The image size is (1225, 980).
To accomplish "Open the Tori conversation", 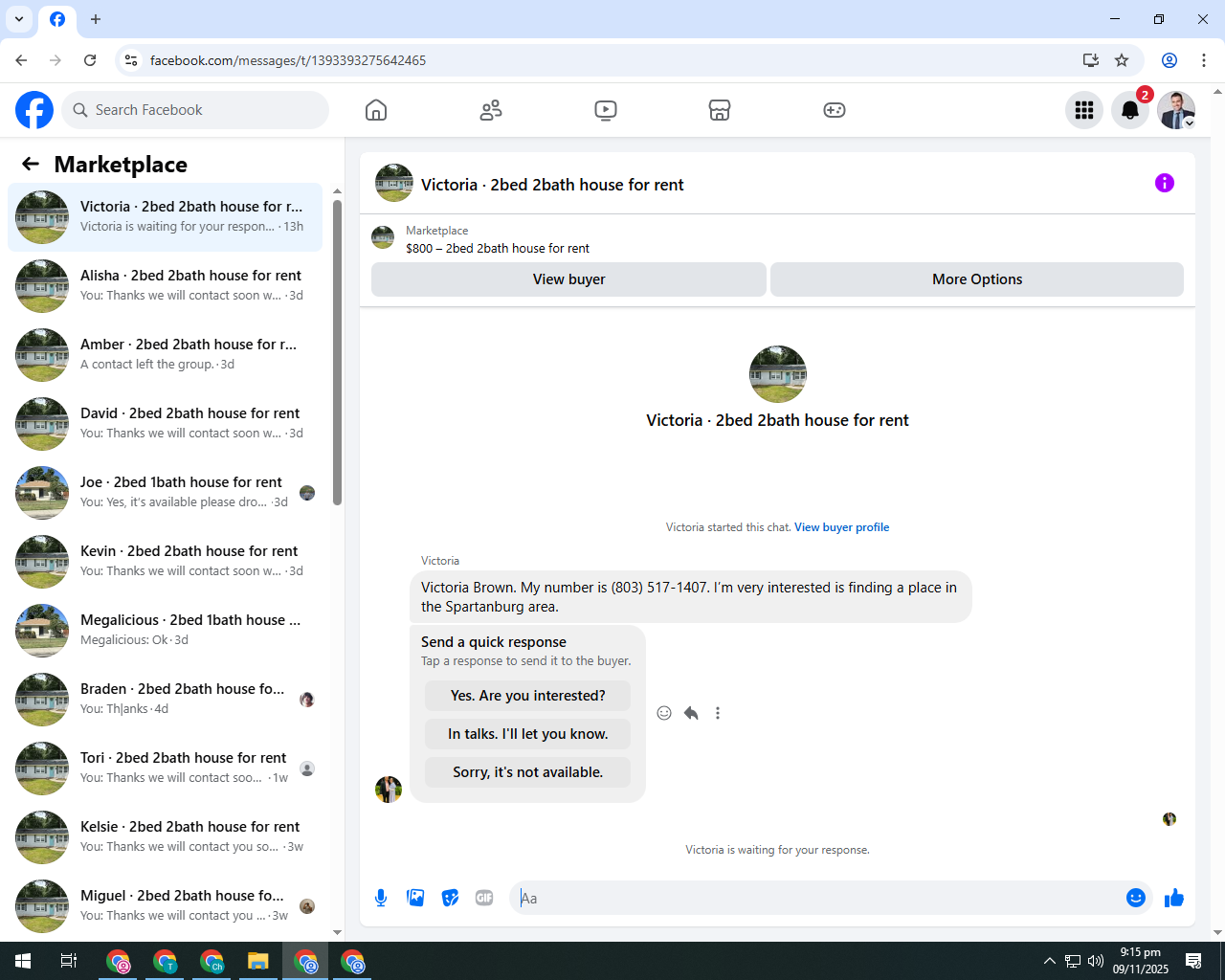I will click(165, 768).
